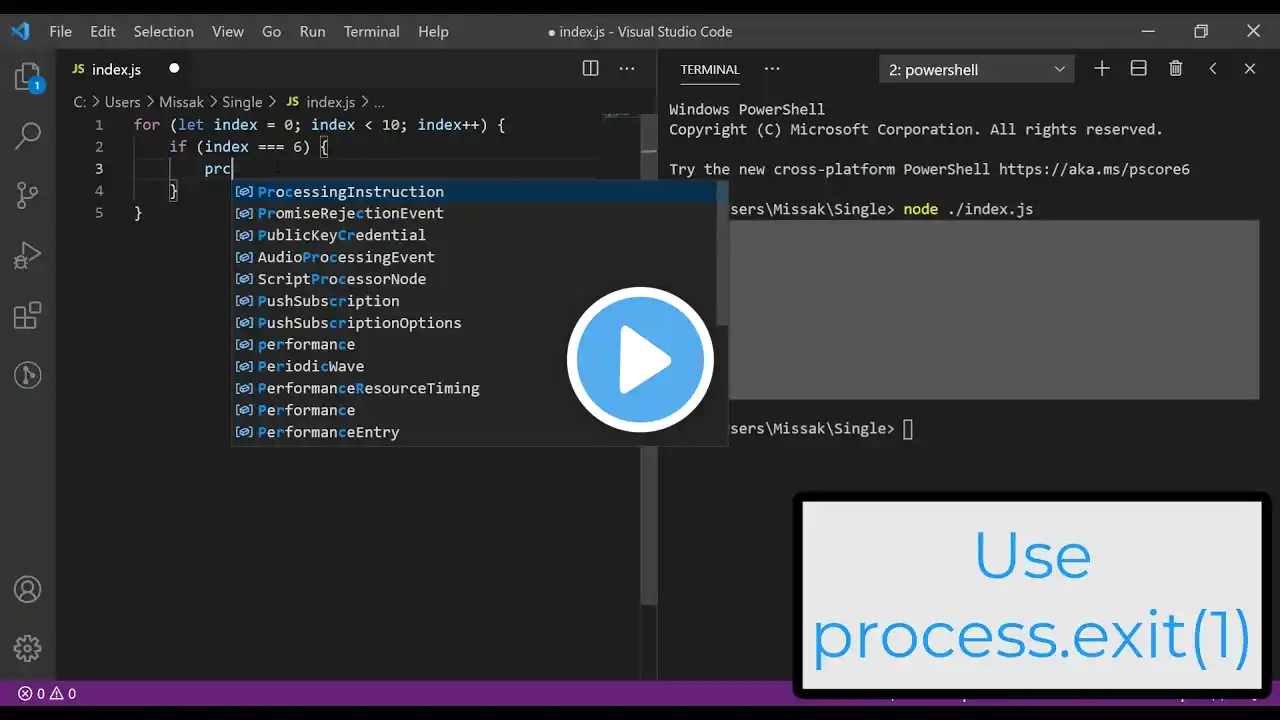This screenshot has height=720, width=1280.
Task: Choose PerformanceEntry suggestion
Action: tap(474, 432)
